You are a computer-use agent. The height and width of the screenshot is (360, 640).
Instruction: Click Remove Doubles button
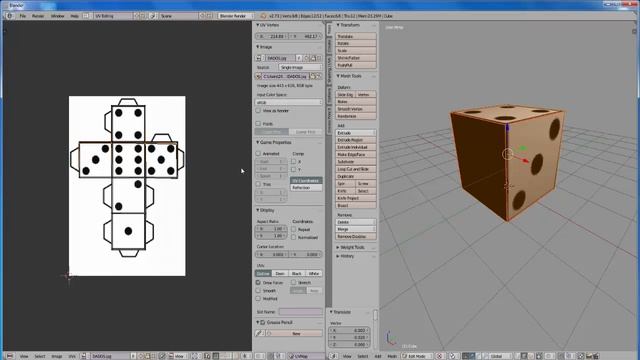pos(356,236)
